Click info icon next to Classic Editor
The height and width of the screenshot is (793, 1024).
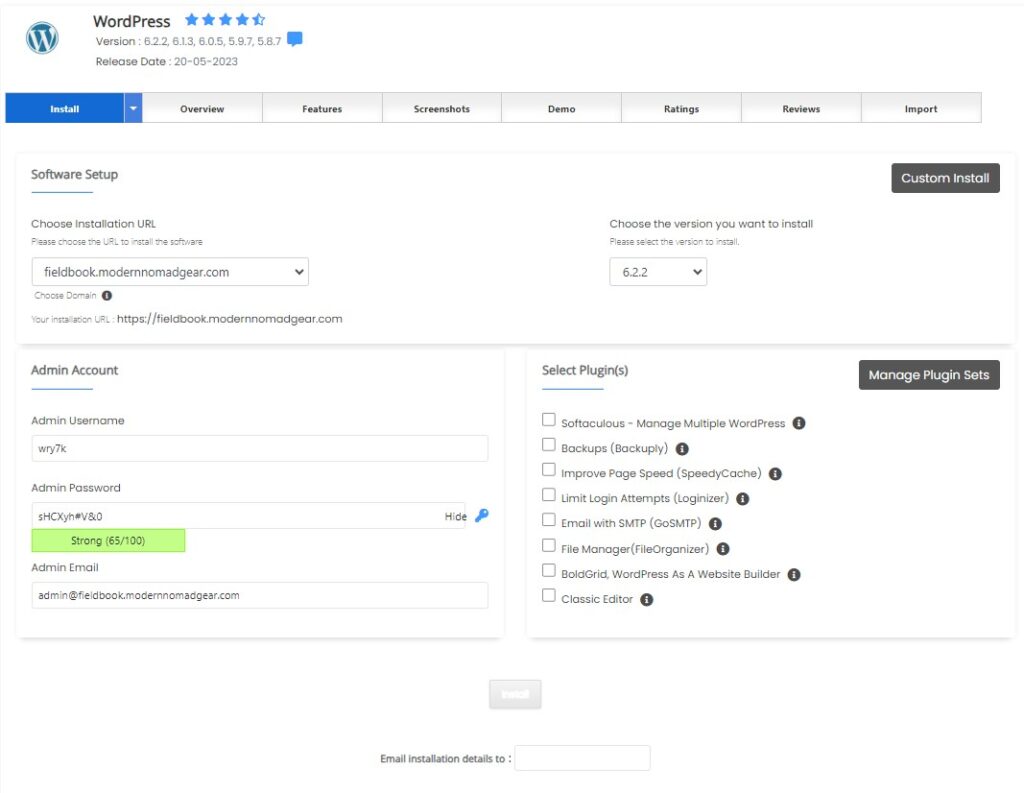click(646, 600)
